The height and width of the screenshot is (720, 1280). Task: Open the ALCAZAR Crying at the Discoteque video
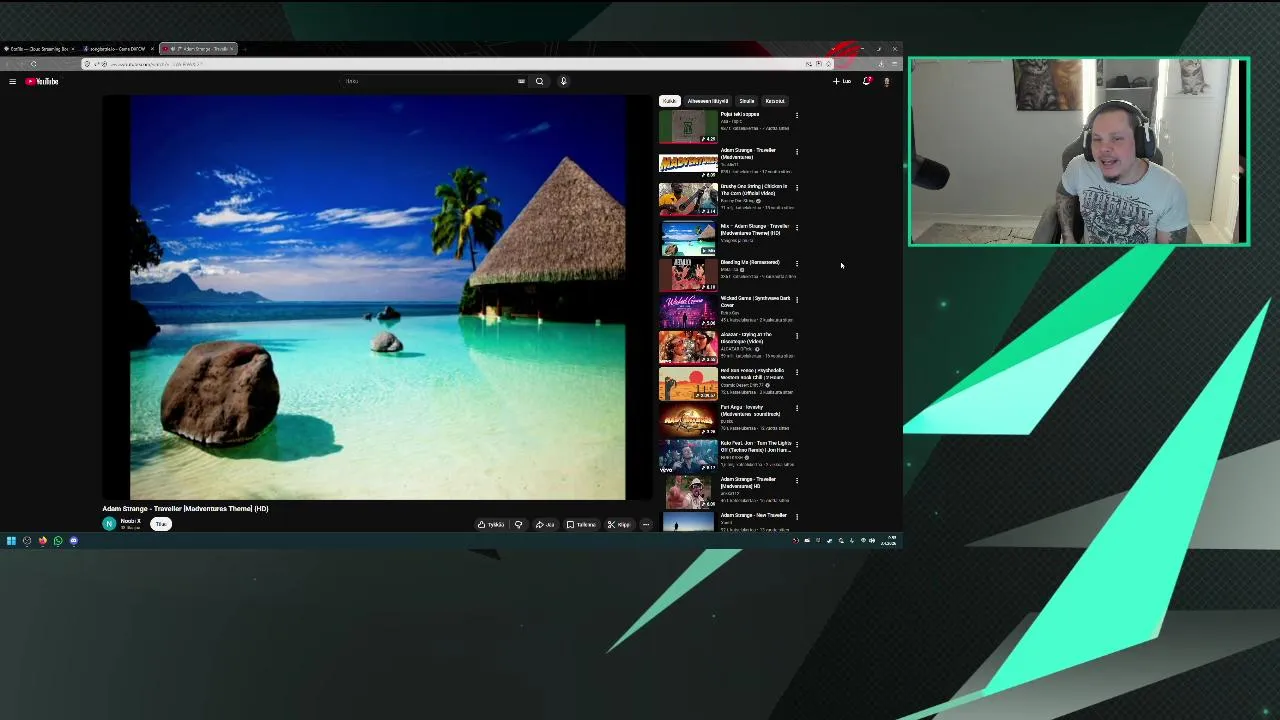[x=746, y=338]
